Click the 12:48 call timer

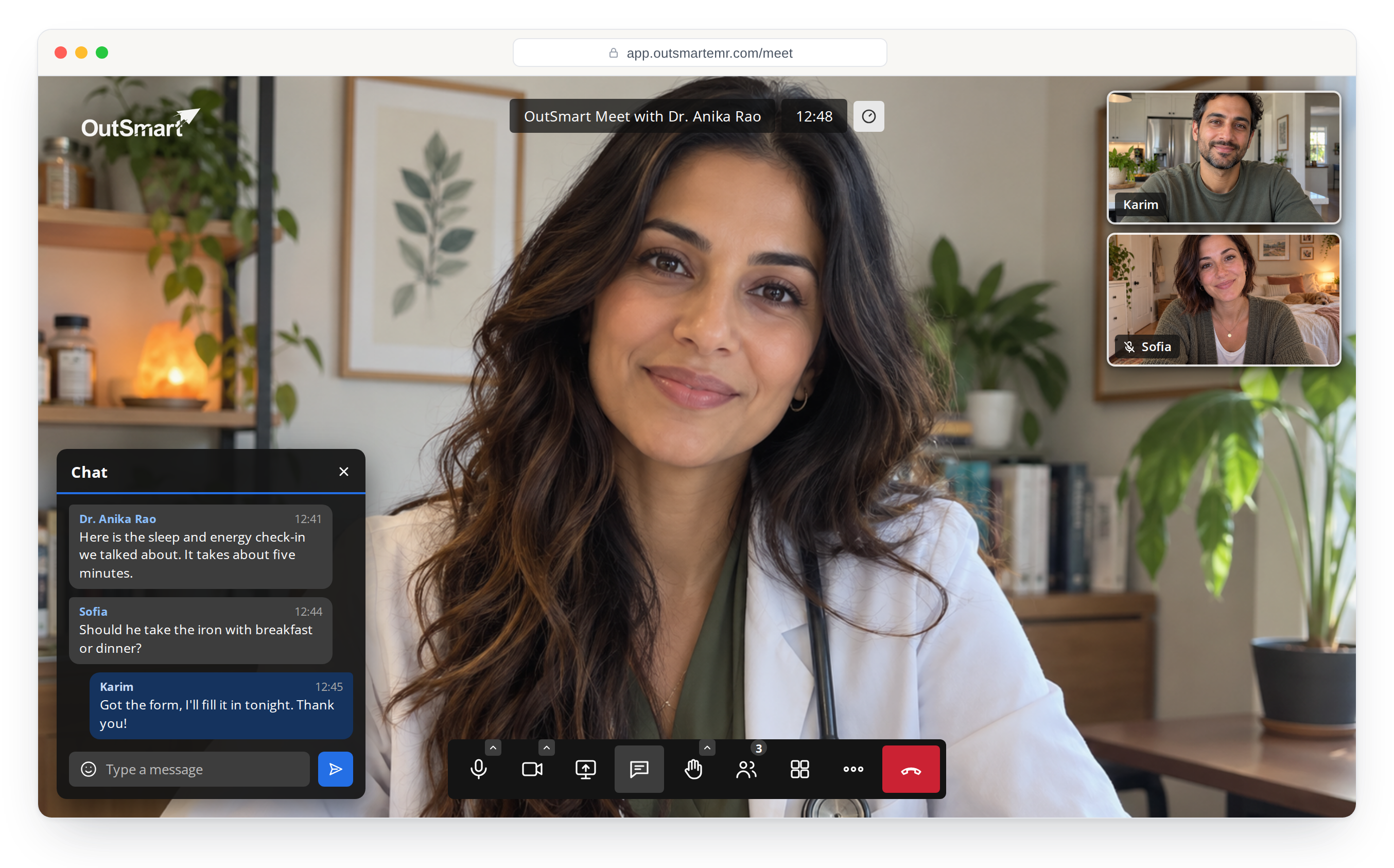pyautogui.click(x=814, y=116)
